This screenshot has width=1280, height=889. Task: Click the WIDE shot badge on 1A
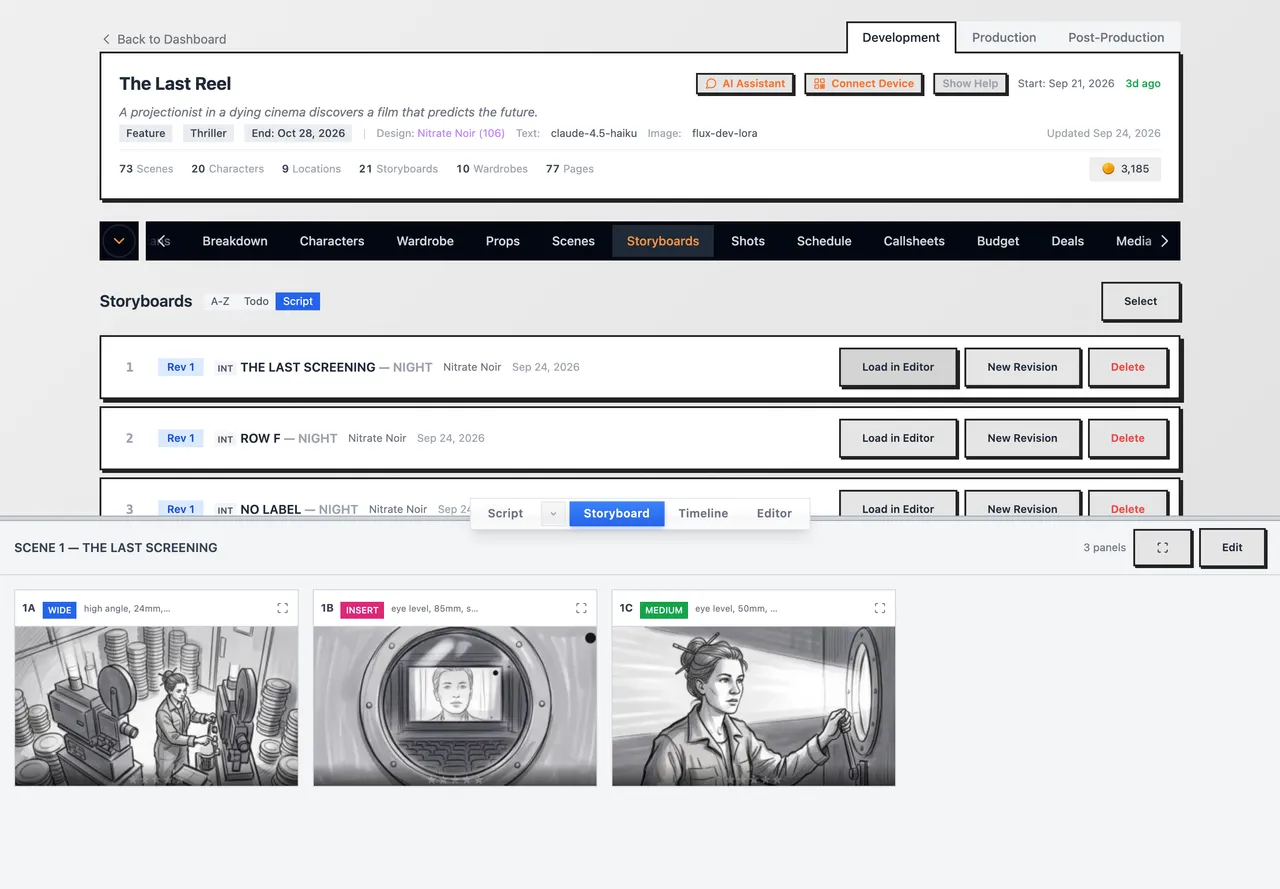click(x=60, y=610)
